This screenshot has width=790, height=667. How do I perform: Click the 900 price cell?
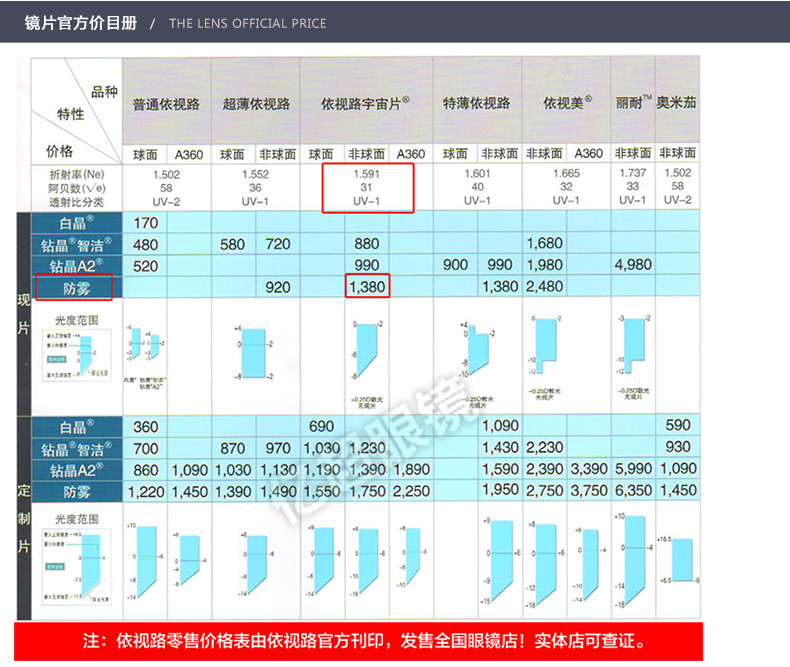click(455, 265)
